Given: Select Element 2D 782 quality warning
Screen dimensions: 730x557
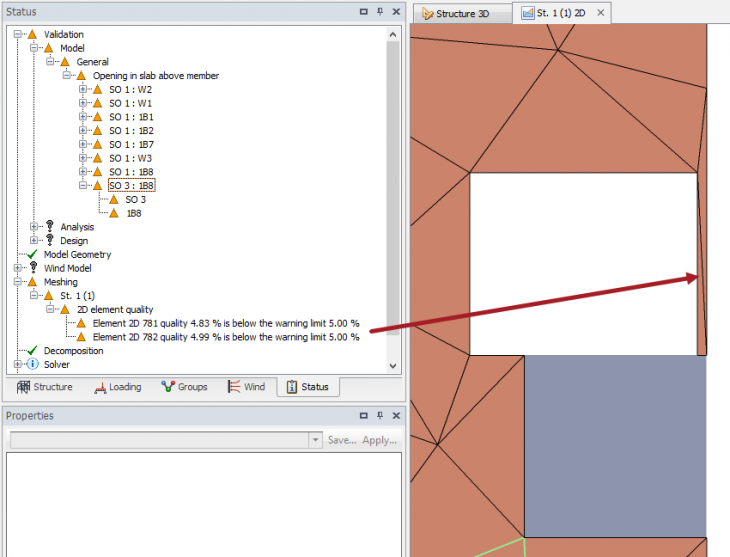Looking at the screenshot, I should [226, 337].
